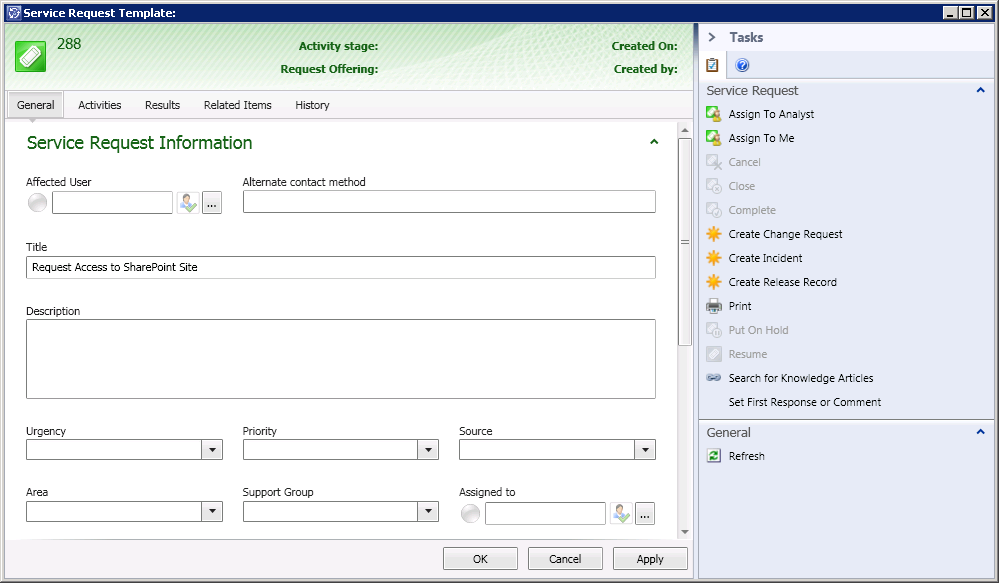Click the Assign To Analyst icon

(713, 114)
